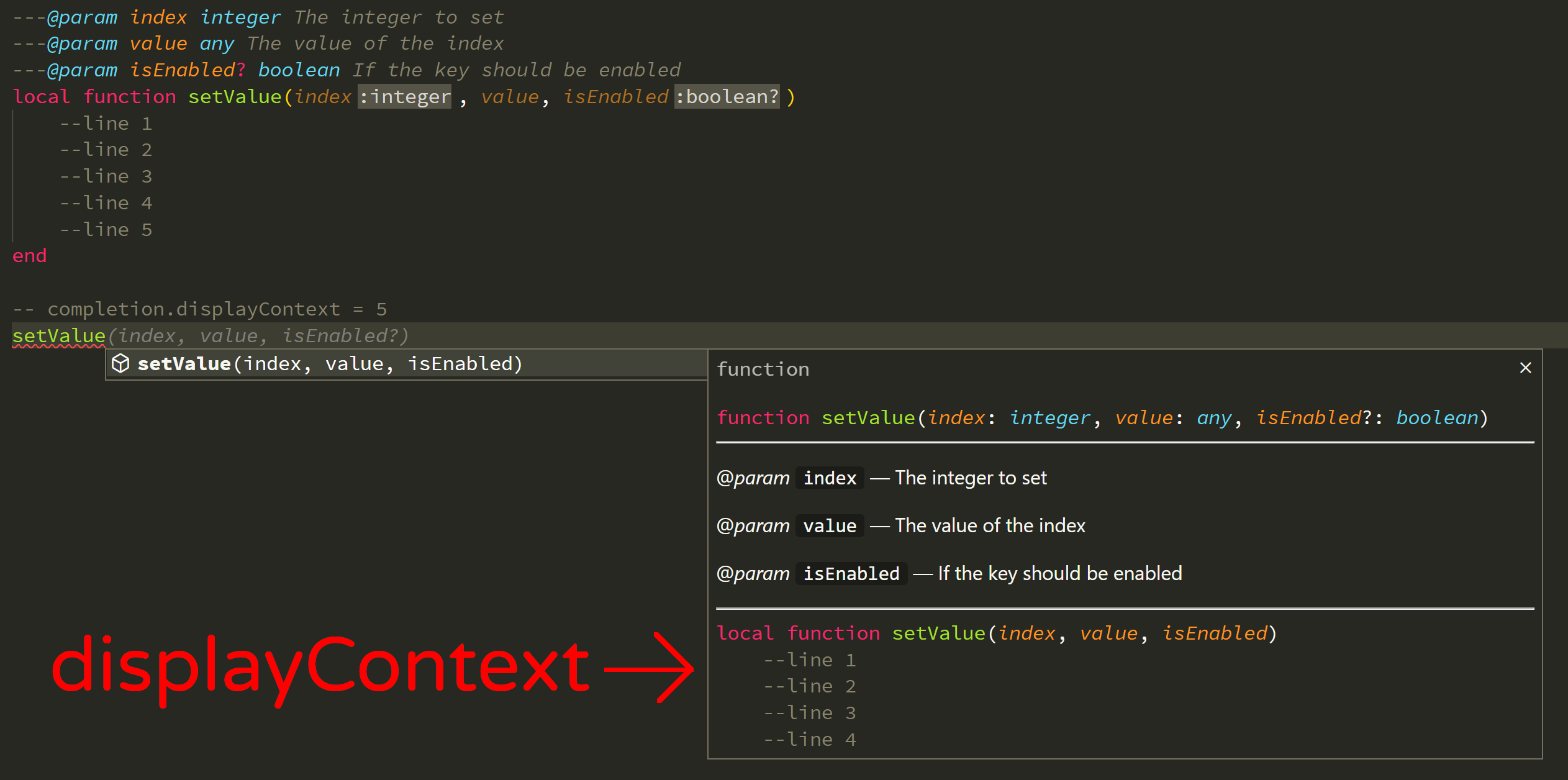Close the function documentation popup

click(x=1525, y=368)
